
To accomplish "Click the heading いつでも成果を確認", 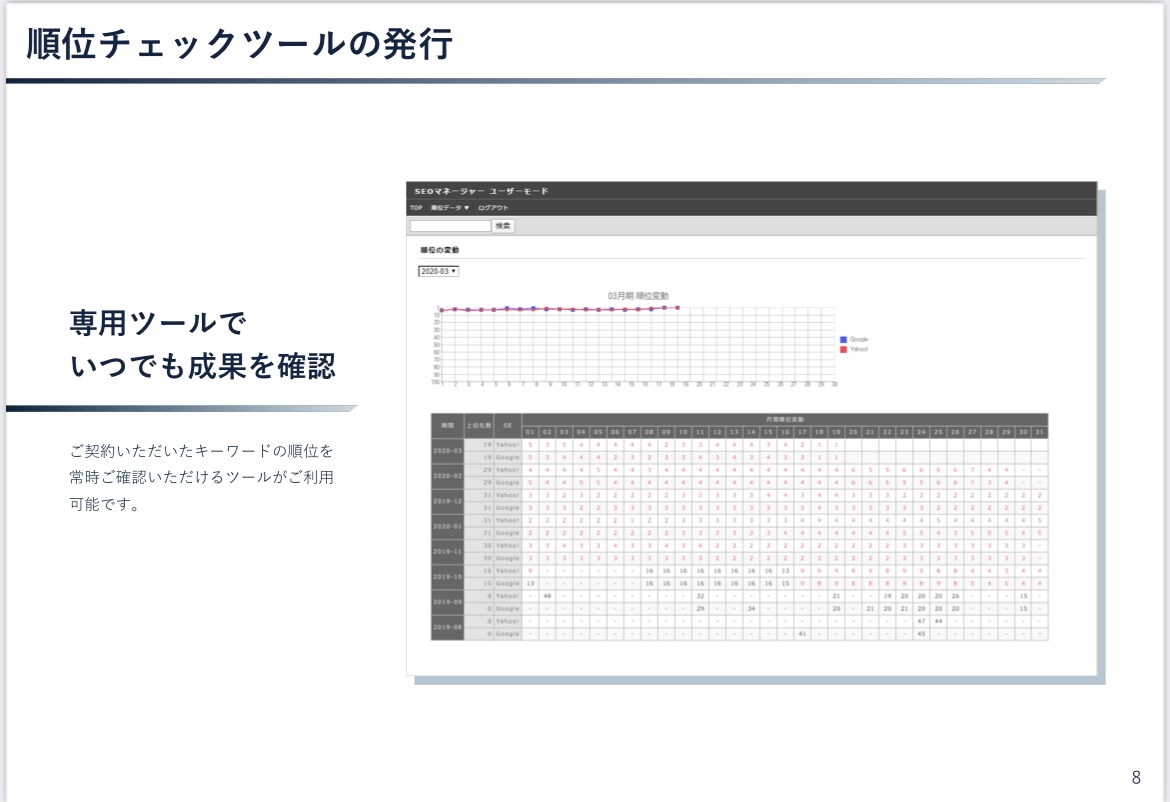I will point(203,366).
